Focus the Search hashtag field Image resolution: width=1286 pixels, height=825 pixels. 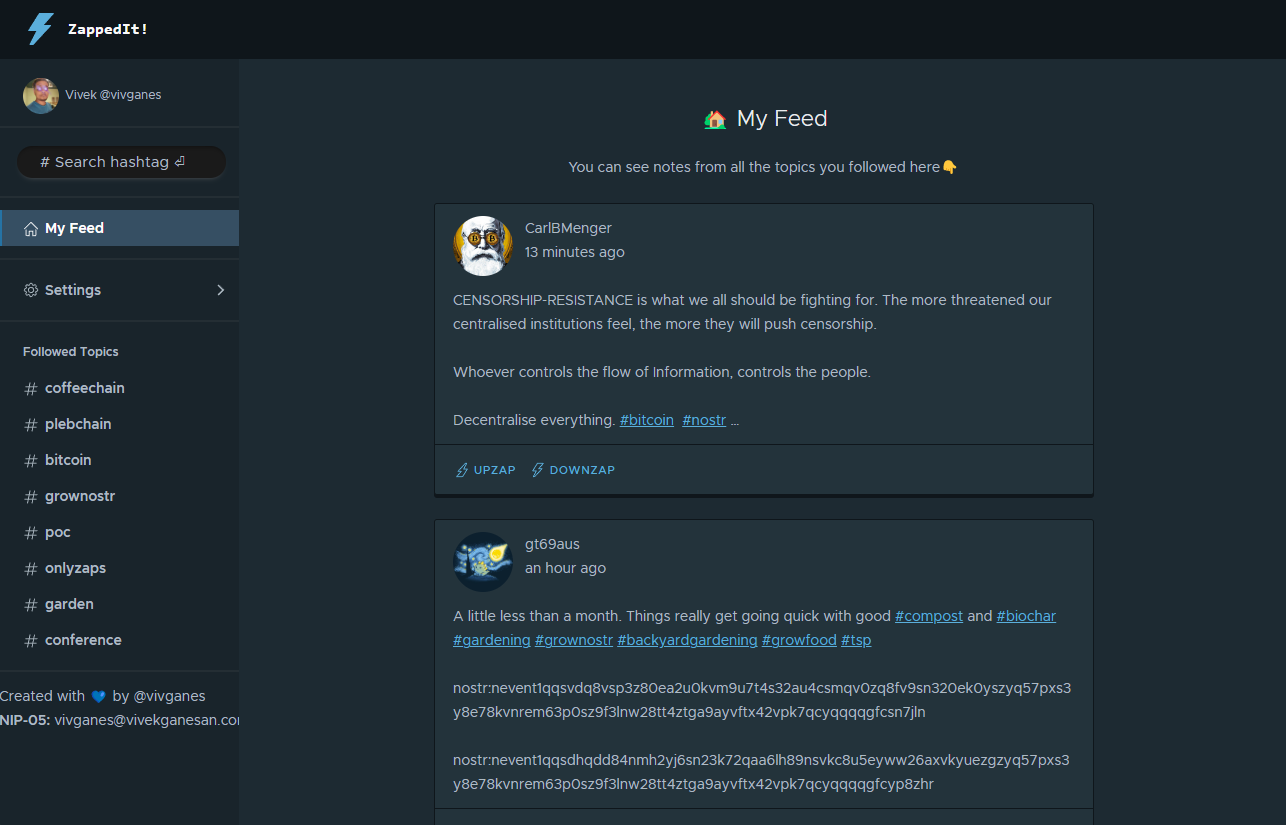(x=121, y=162)
